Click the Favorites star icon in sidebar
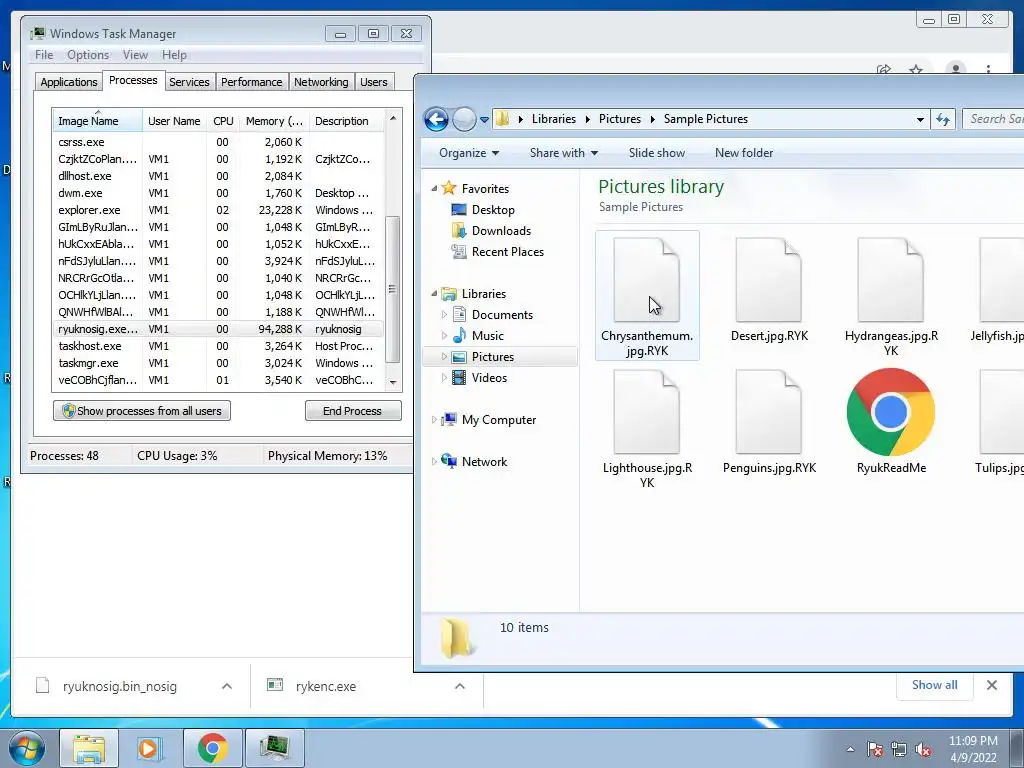This screenshot has width=1024, height=768. 449,188
